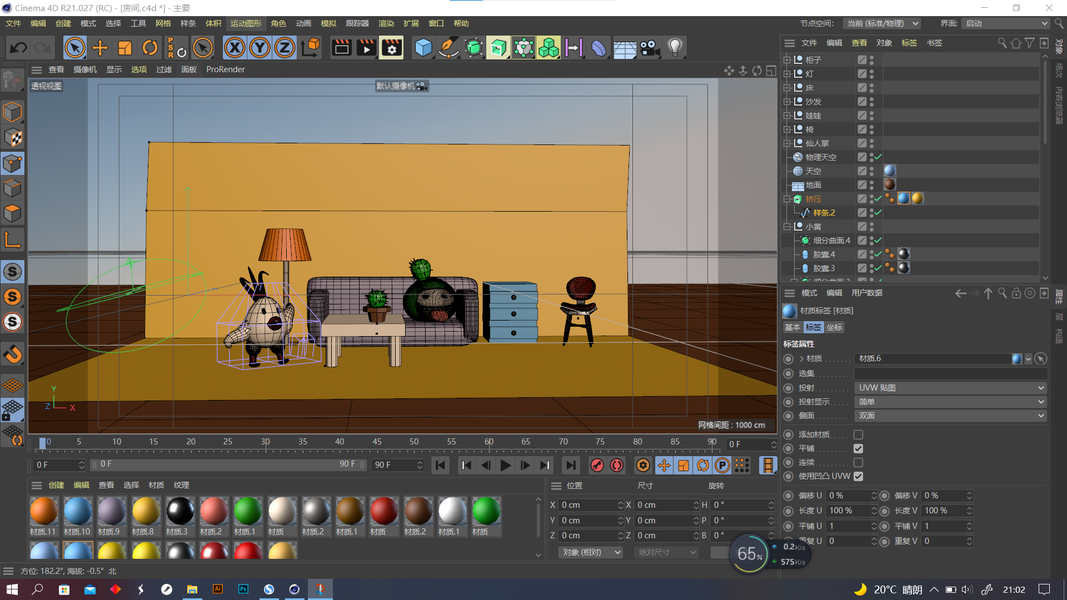Click the Camera object icon
Image resolution: width=1067 pixels, height=600 pixels.
(x=650, y=48)
